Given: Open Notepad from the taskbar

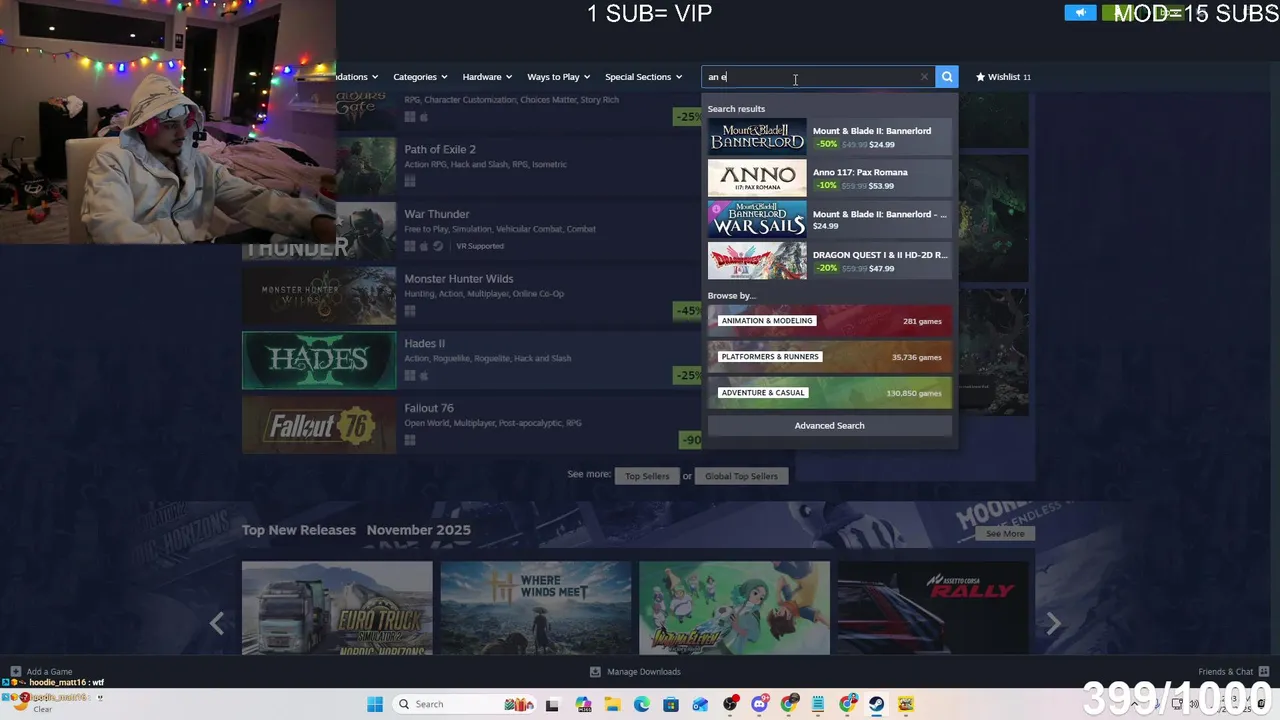Looking at the screenshot, I should pyautogui.click(x=818, y=704).
